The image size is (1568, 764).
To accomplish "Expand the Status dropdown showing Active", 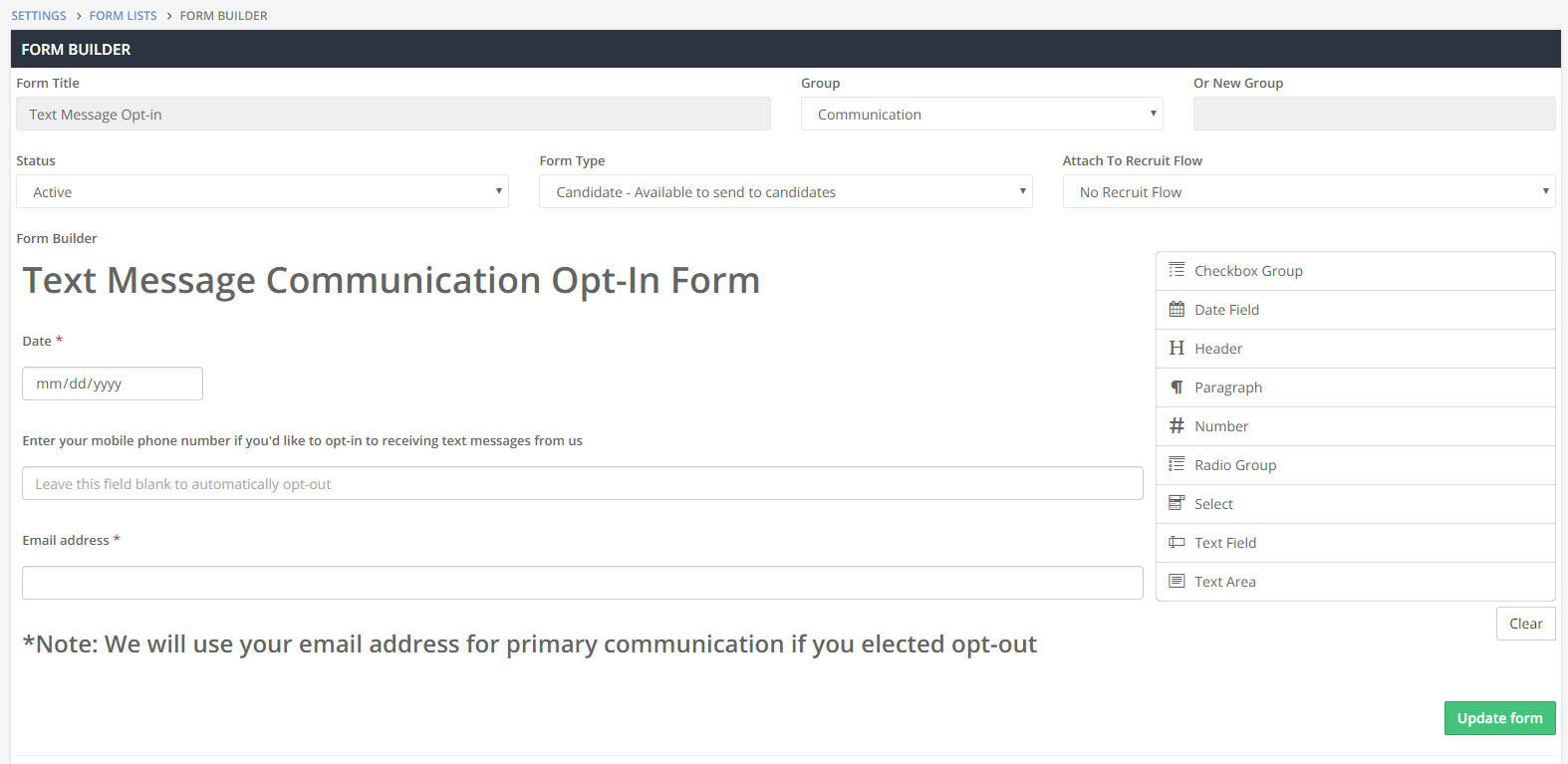I will (x=261, y=191).
